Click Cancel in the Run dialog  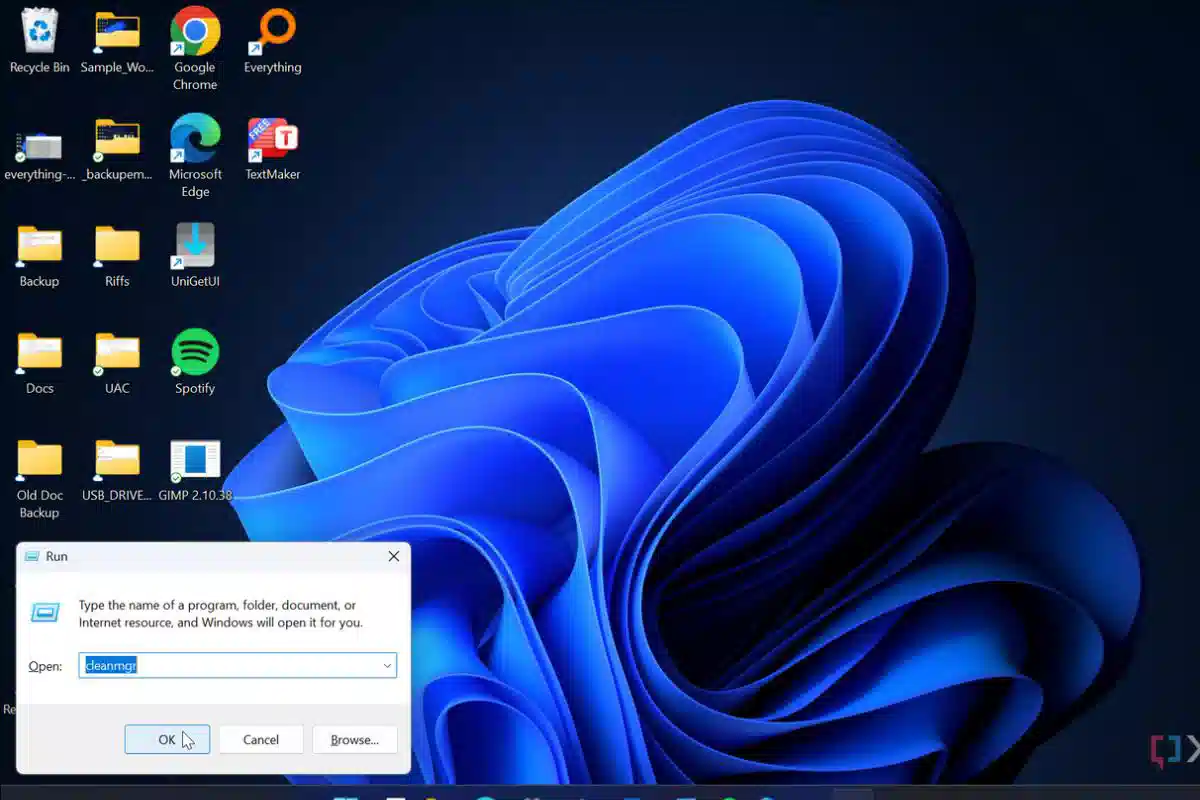261,740
